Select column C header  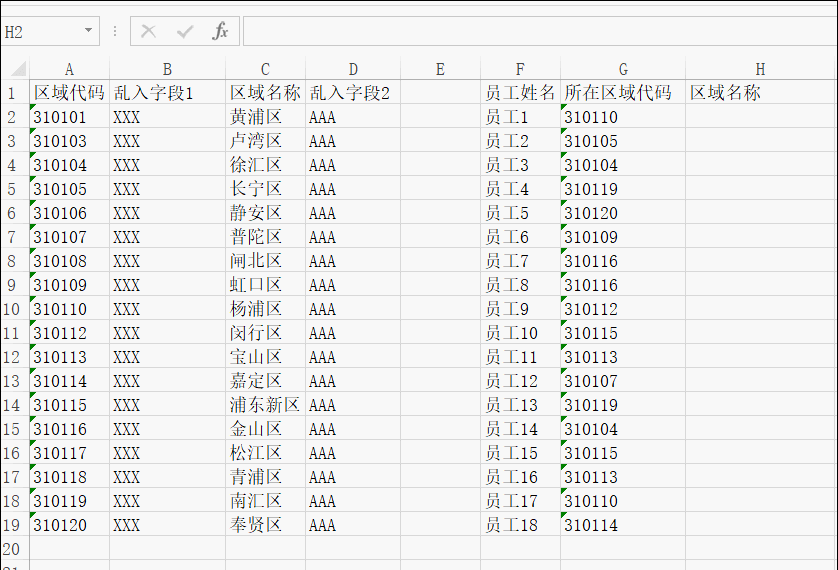(266, 69)
